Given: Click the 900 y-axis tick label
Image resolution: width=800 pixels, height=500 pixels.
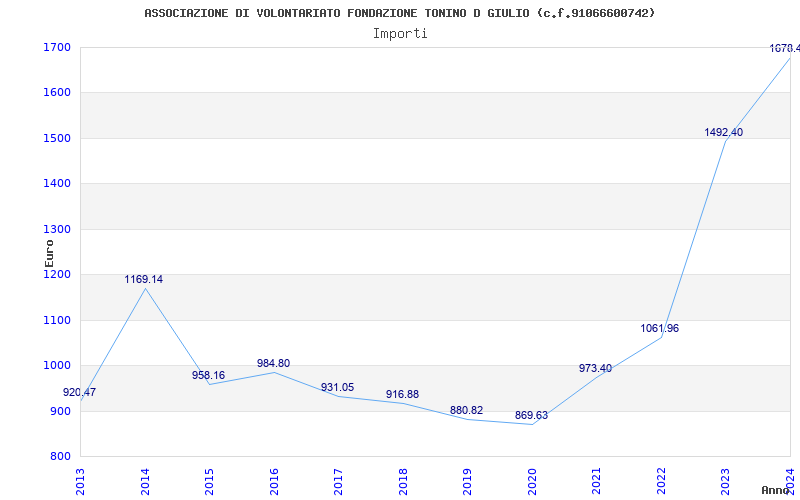Looking at the screenshot, I should pos(60,411).
